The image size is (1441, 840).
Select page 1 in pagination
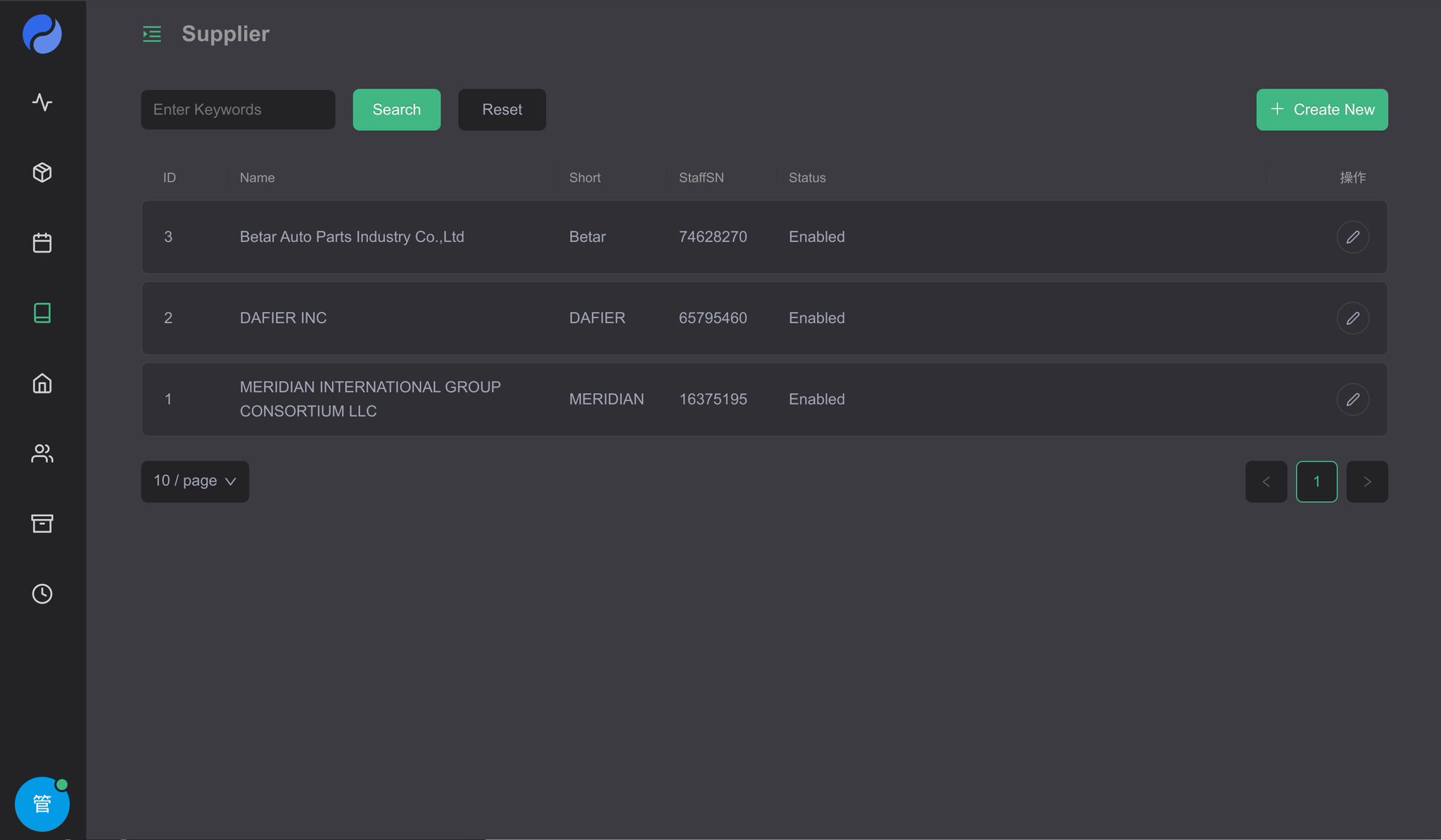(x=1316, y=482)
